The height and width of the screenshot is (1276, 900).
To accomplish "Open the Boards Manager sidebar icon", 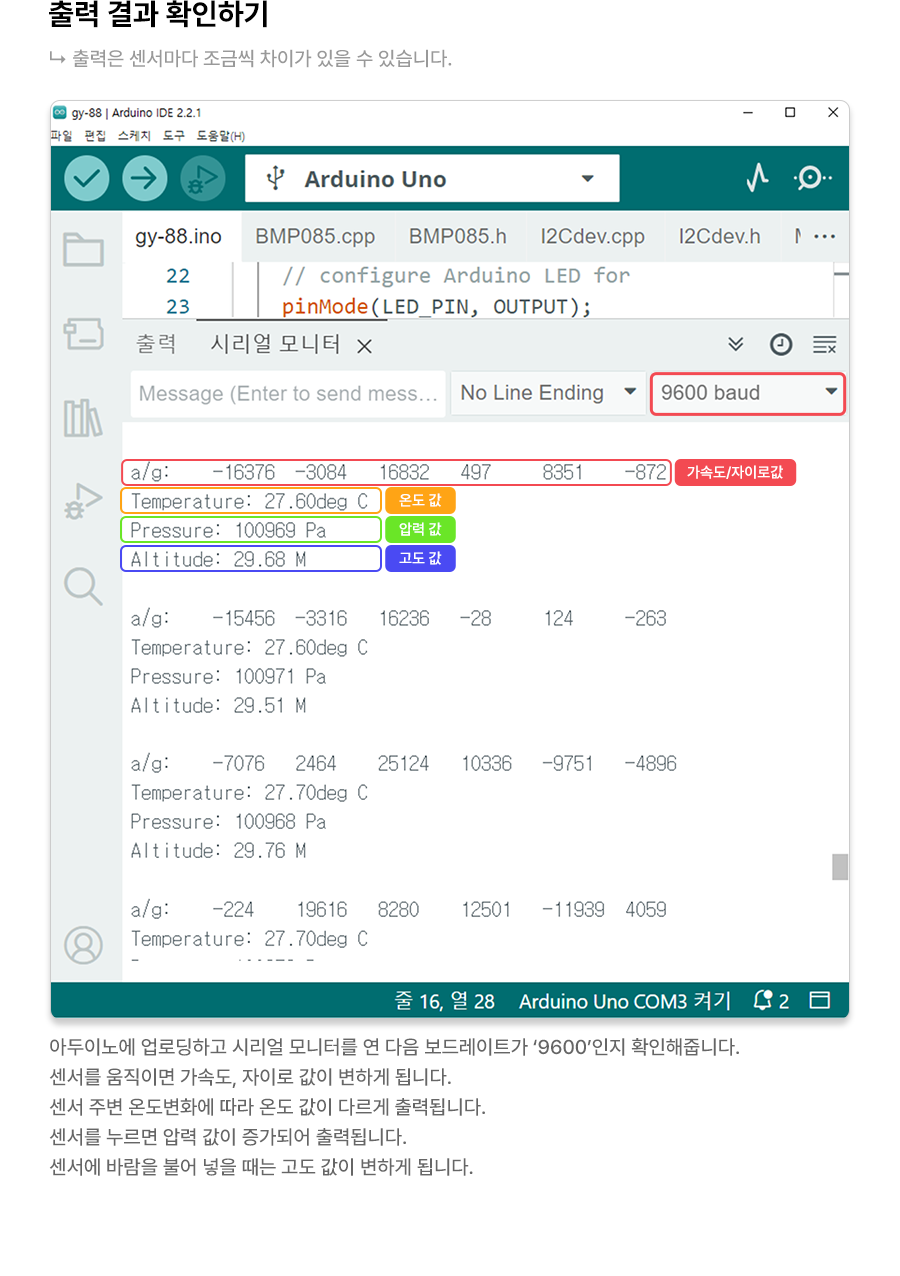I will coord(84,333).
